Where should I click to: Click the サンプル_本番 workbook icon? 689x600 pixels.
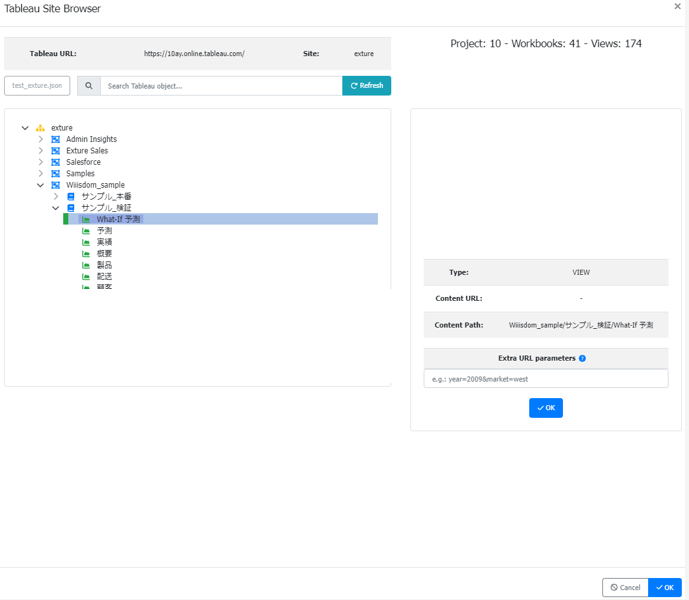pos(71,196)
